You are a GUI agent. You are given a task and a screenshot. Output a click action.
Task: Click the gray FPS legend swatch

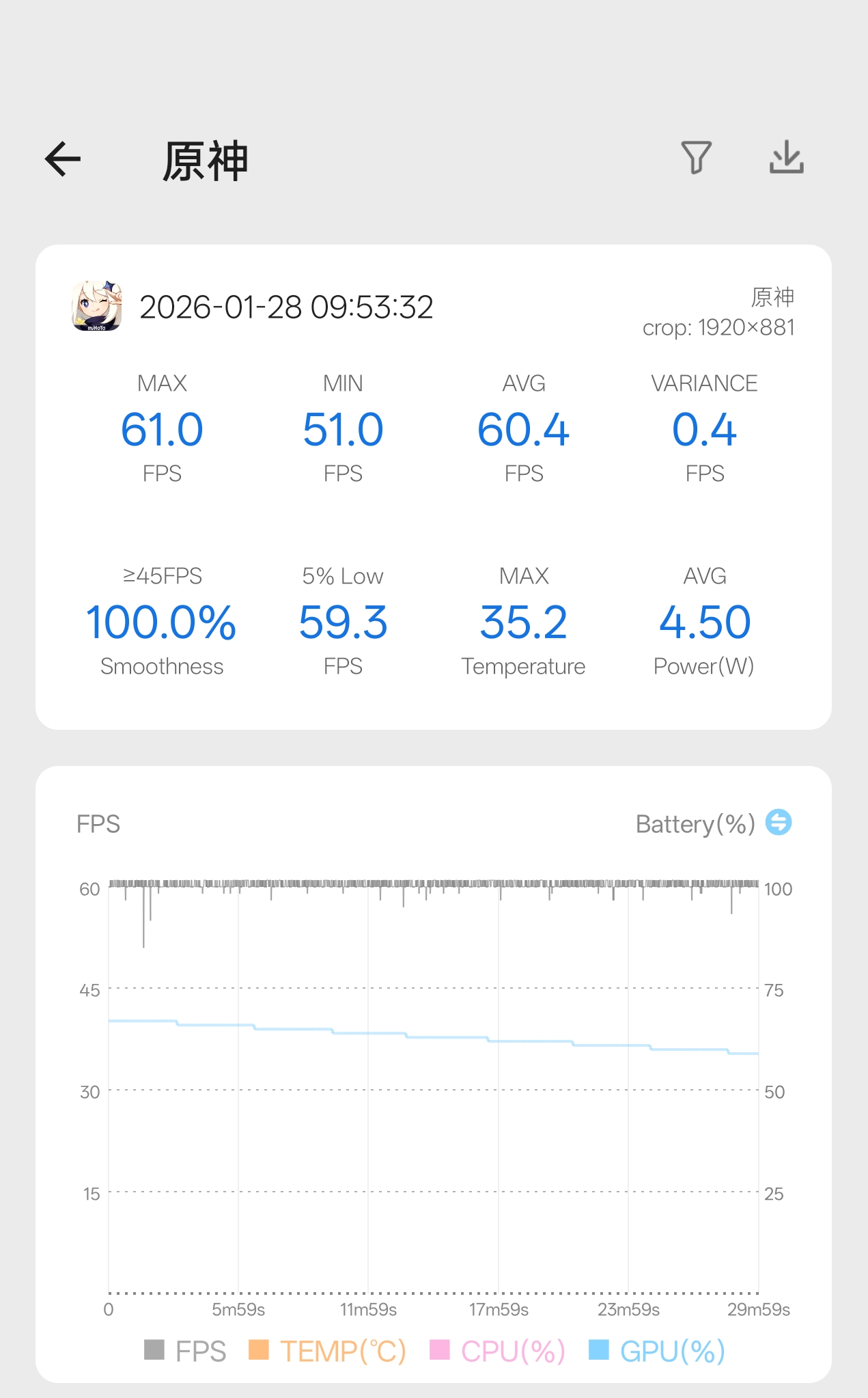coord(154,1349)
